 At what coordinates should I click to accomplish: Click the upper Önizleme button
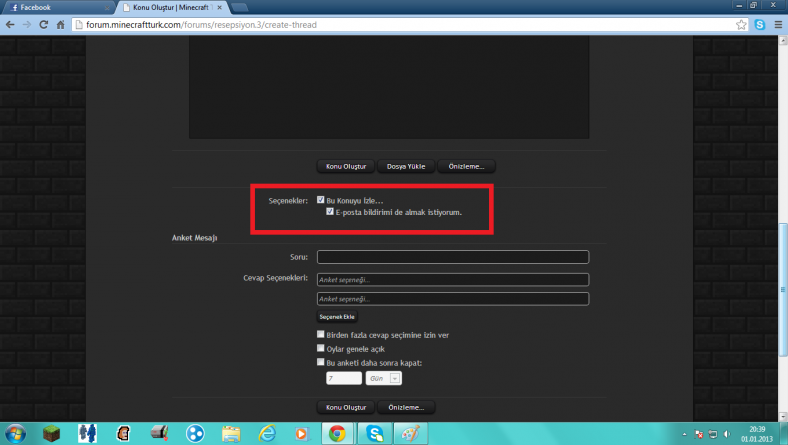point(466,166)
